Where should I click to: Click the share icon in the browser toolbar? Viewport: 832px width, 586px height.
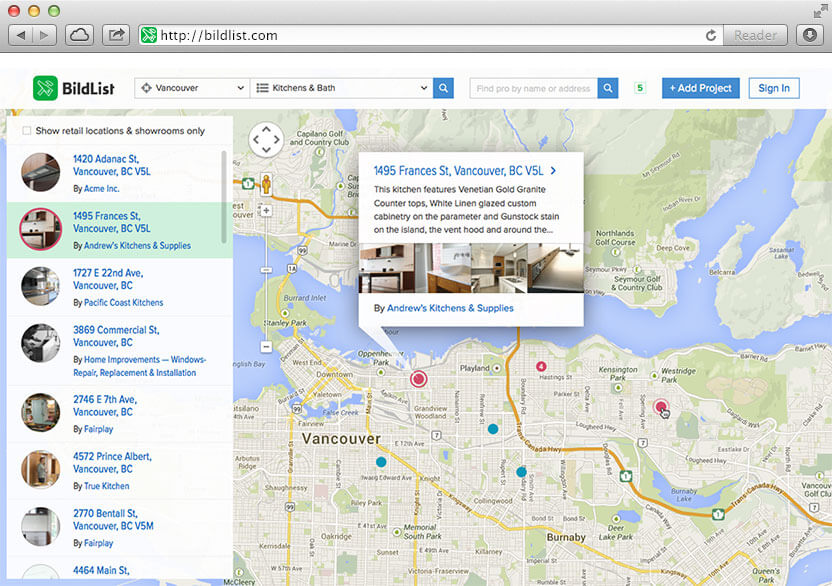coord(116,33)
